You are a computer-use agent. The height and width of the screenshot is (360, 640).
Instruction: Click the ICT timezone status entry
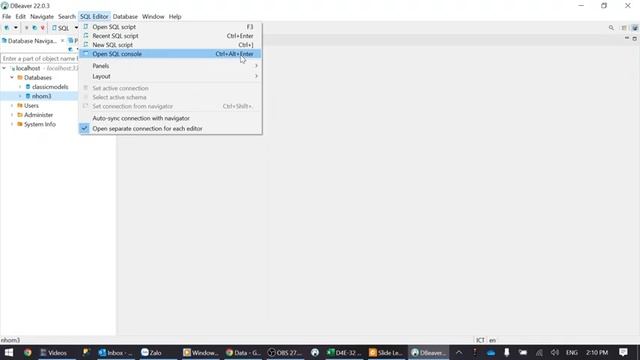coord(480,340)
